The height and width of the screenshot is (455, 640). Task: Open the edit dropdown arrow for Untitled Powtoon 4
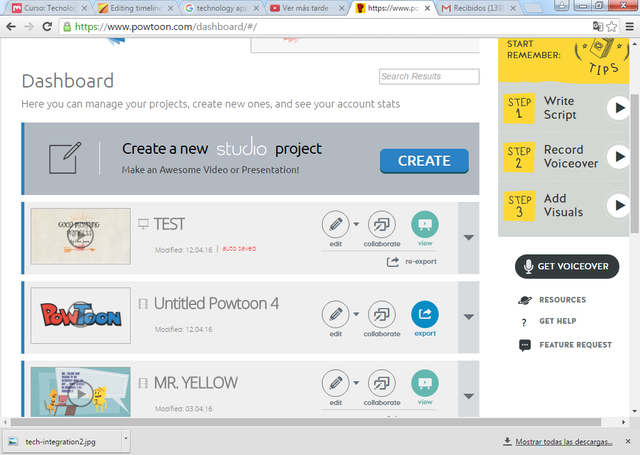pyautogui.click(x=356, y=314)
